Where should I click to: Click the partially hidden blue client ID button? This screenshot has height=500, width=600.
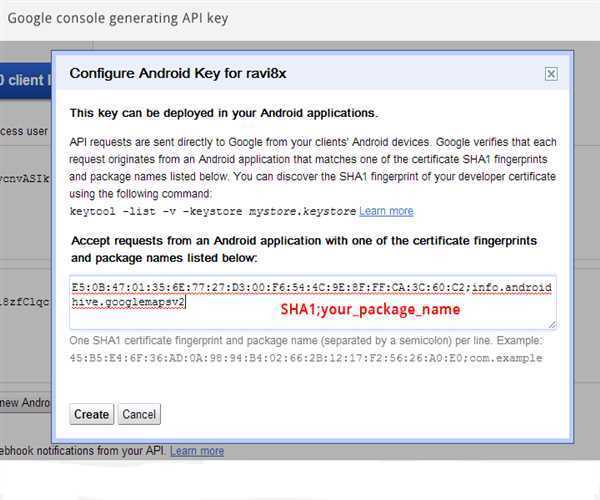(x=25, y=79)
